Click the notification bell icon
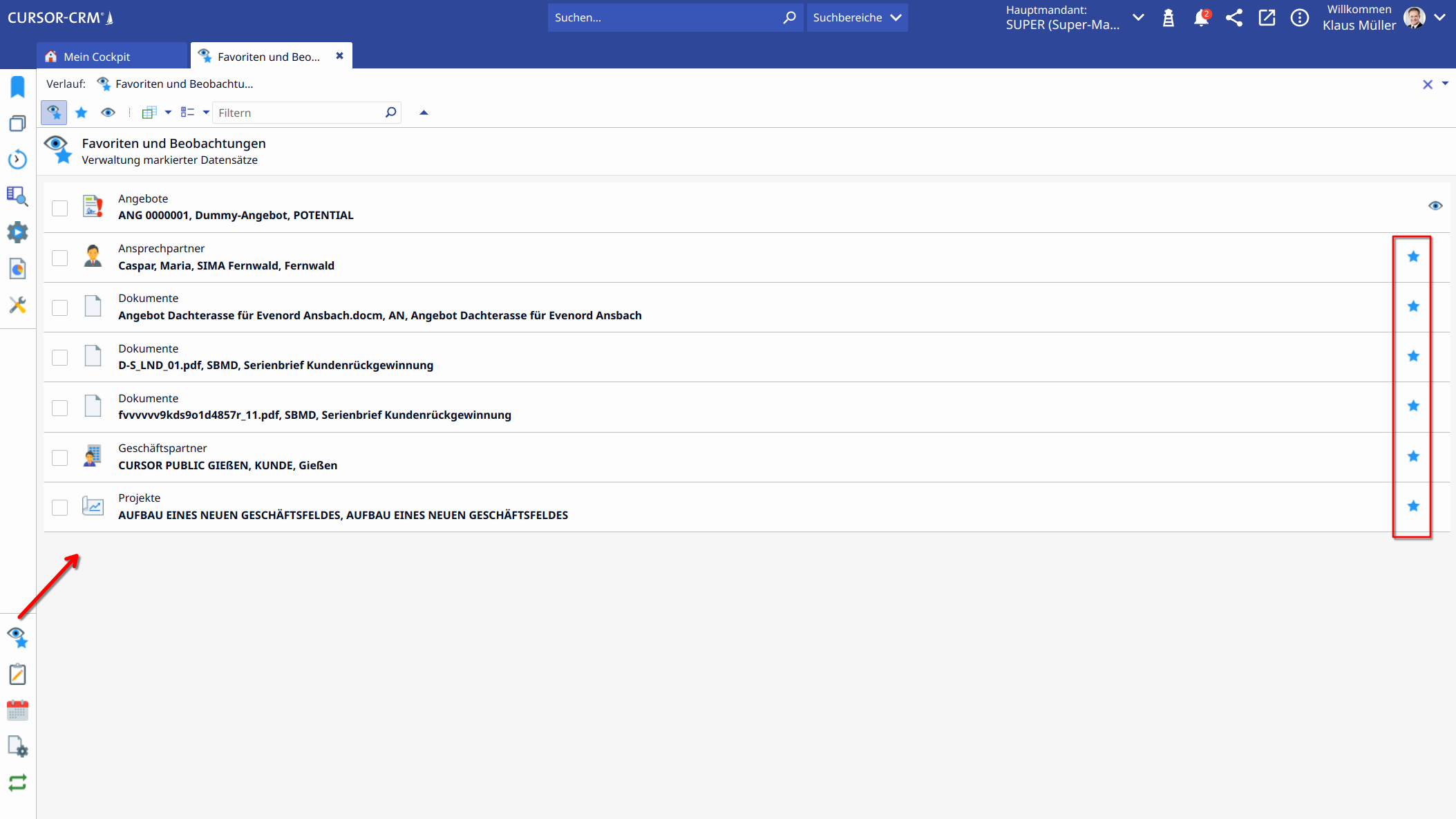This screenshot has height=819, width=1456. point(1201,19)
